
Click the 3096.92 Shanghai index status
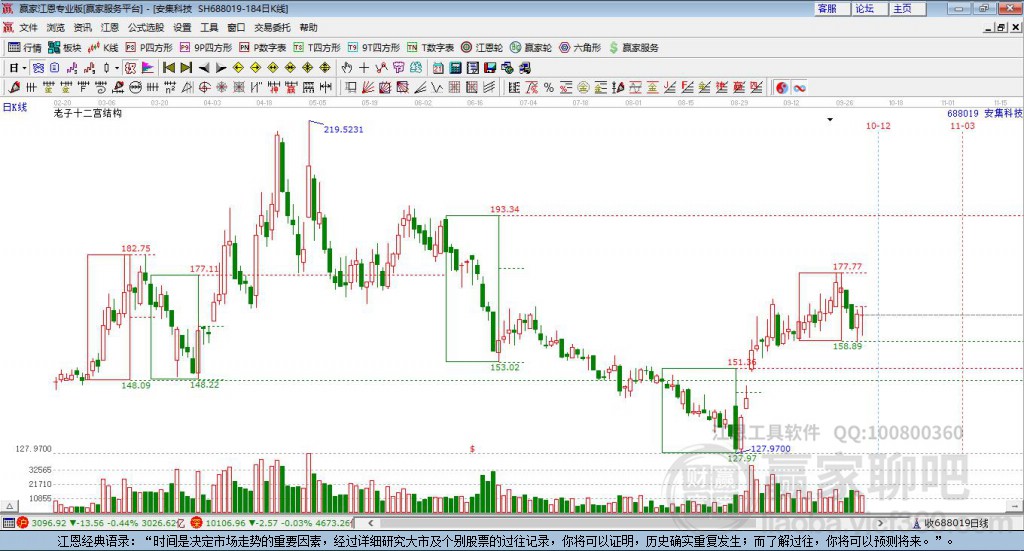coord(49,523)
